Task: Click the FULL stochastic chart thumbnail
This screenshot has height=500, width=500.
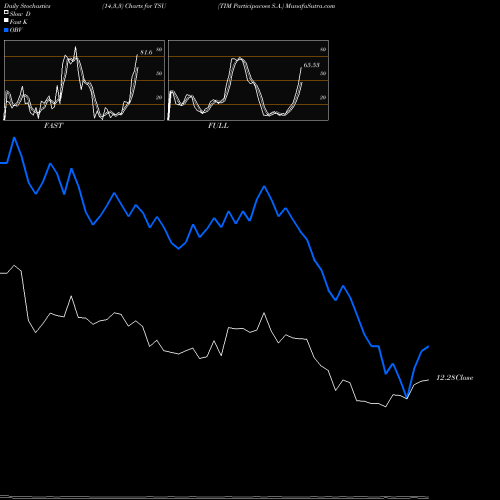Action: (248, 80)
